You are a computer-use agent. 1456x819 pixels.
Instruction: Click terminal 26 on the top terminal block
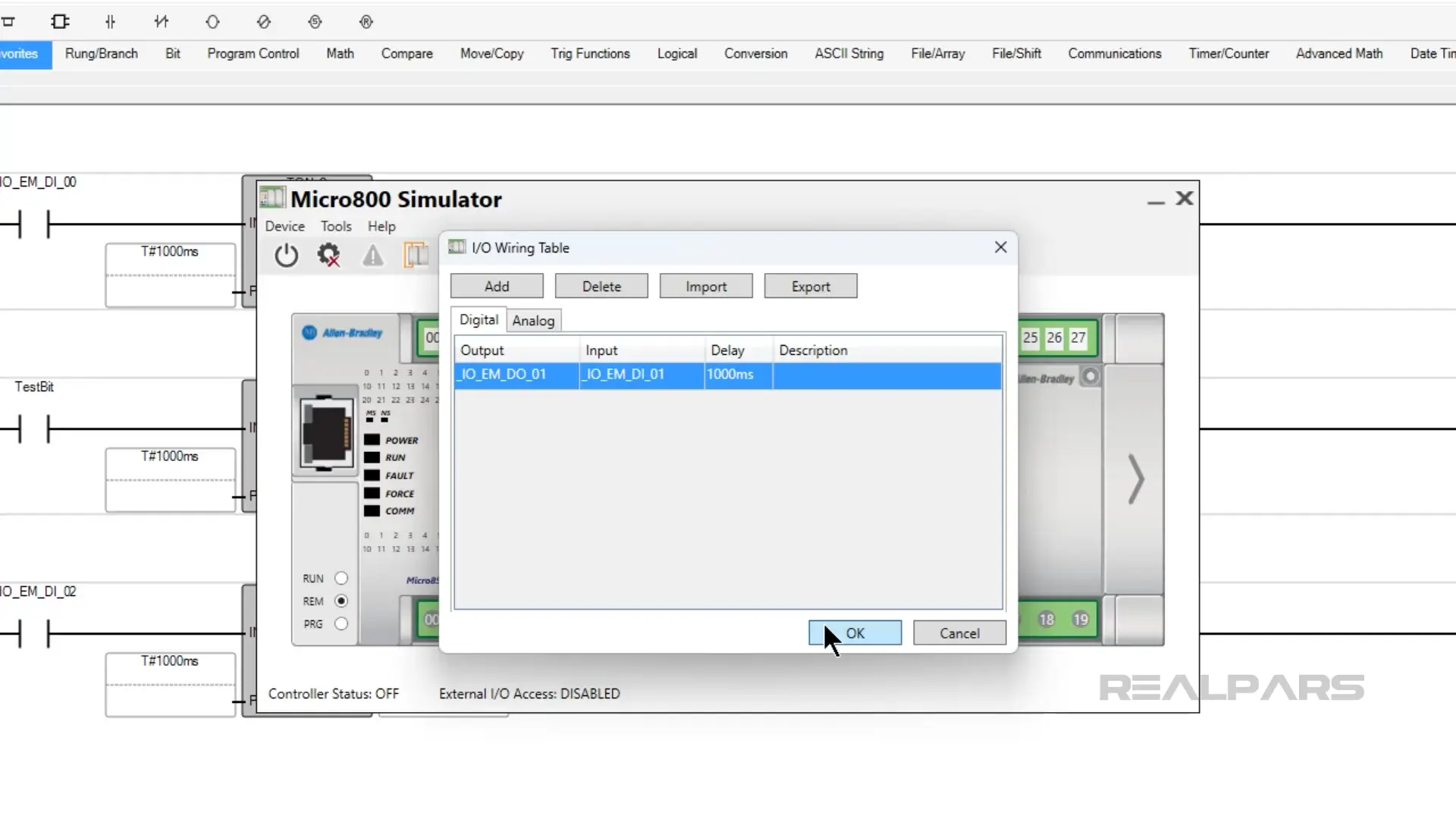[1054, 338]
